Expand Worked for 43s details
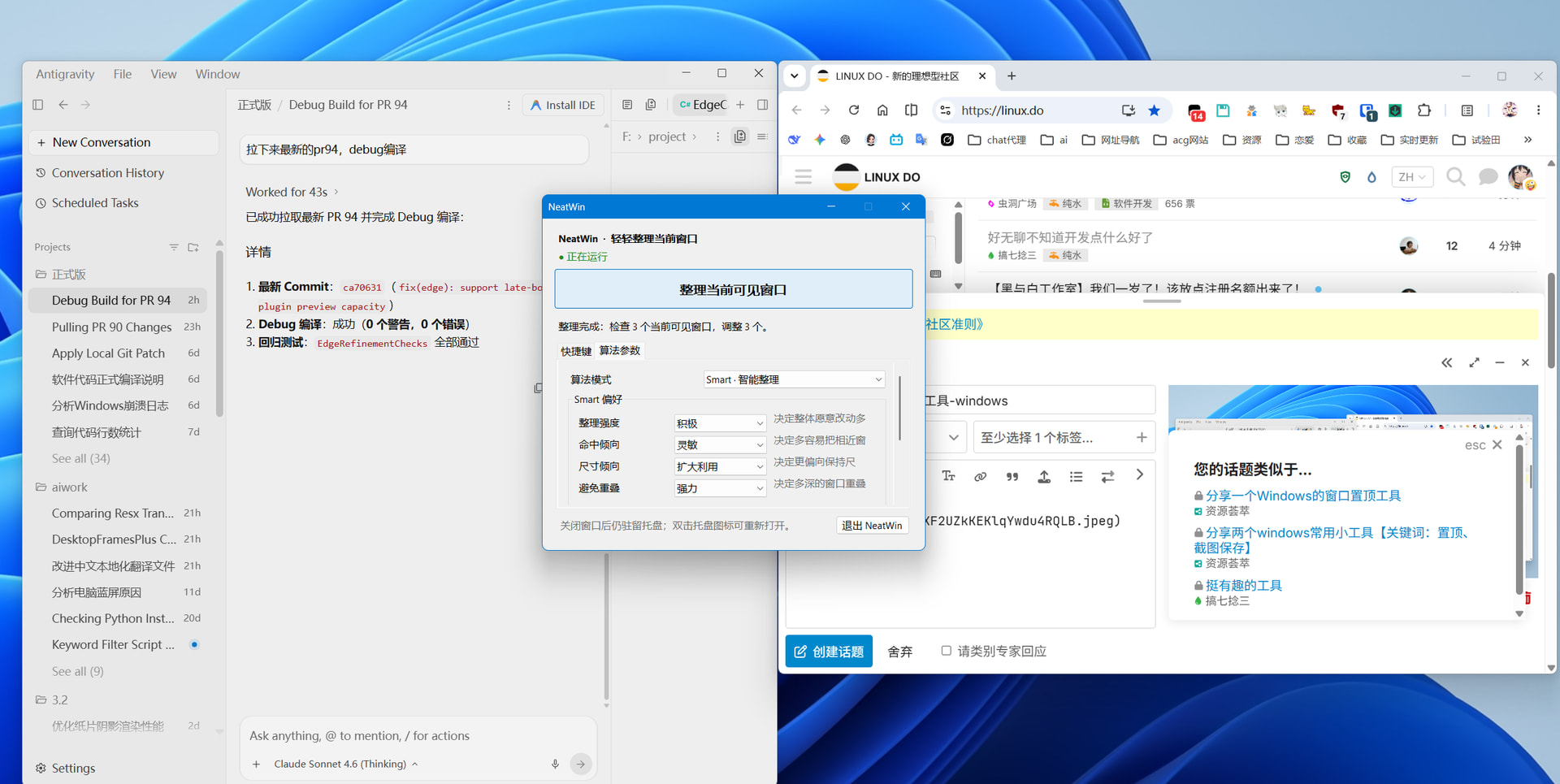1560x784 pixels. click(292, 192)
